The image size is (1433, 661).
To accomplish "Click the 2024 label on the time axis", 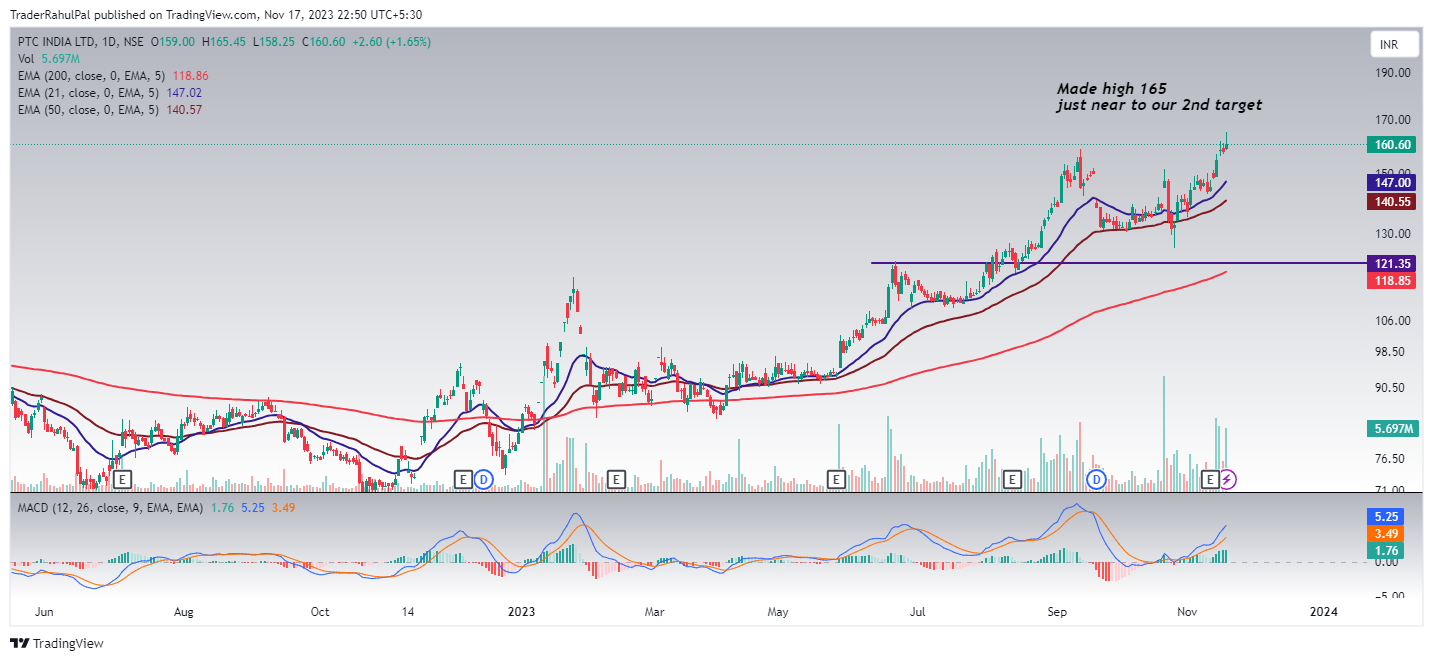I will [x=1323, y=610].
